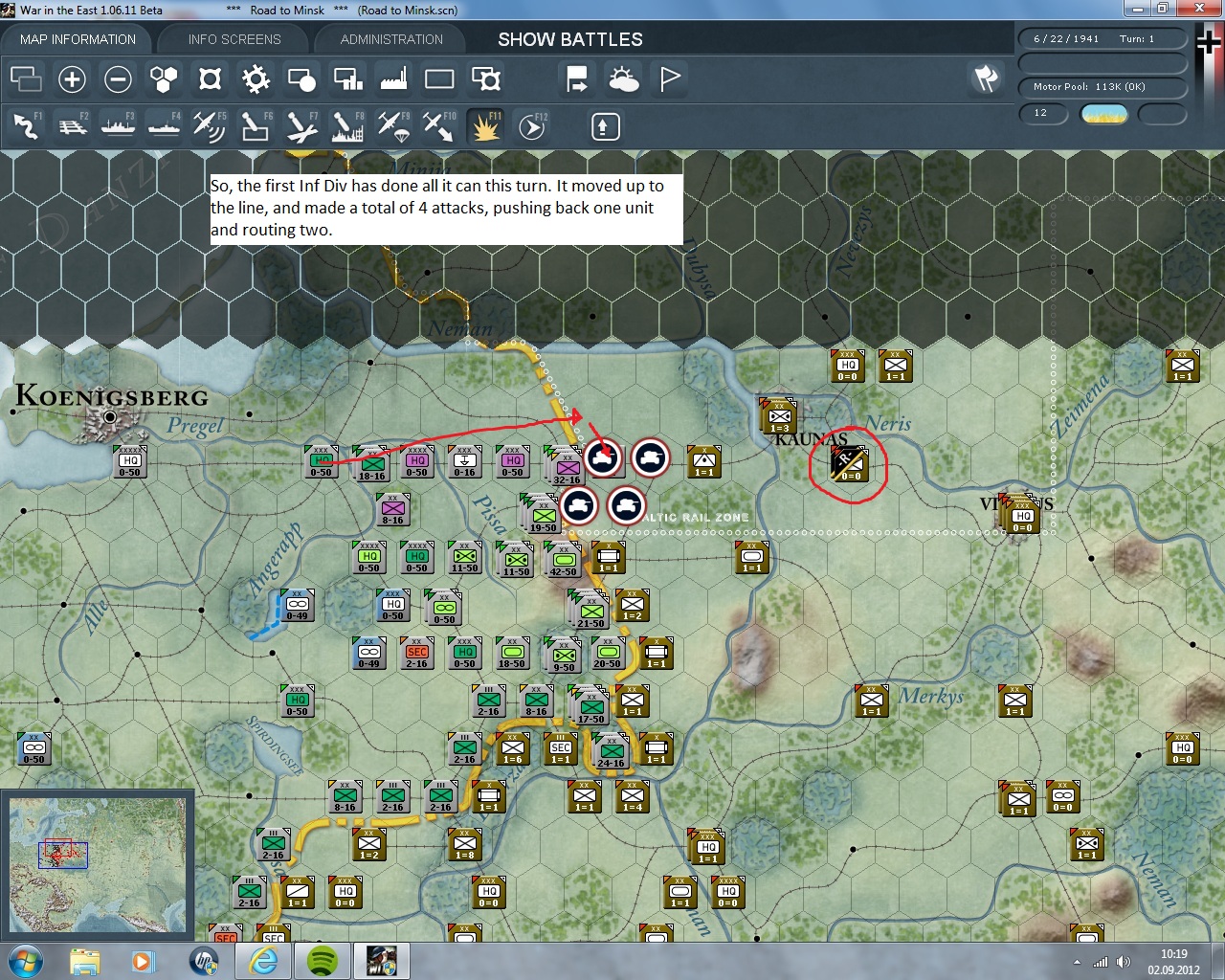Toggle F11 show battles explosion icon
Viewport: 1225px width, 980px height.
(485, 126)
